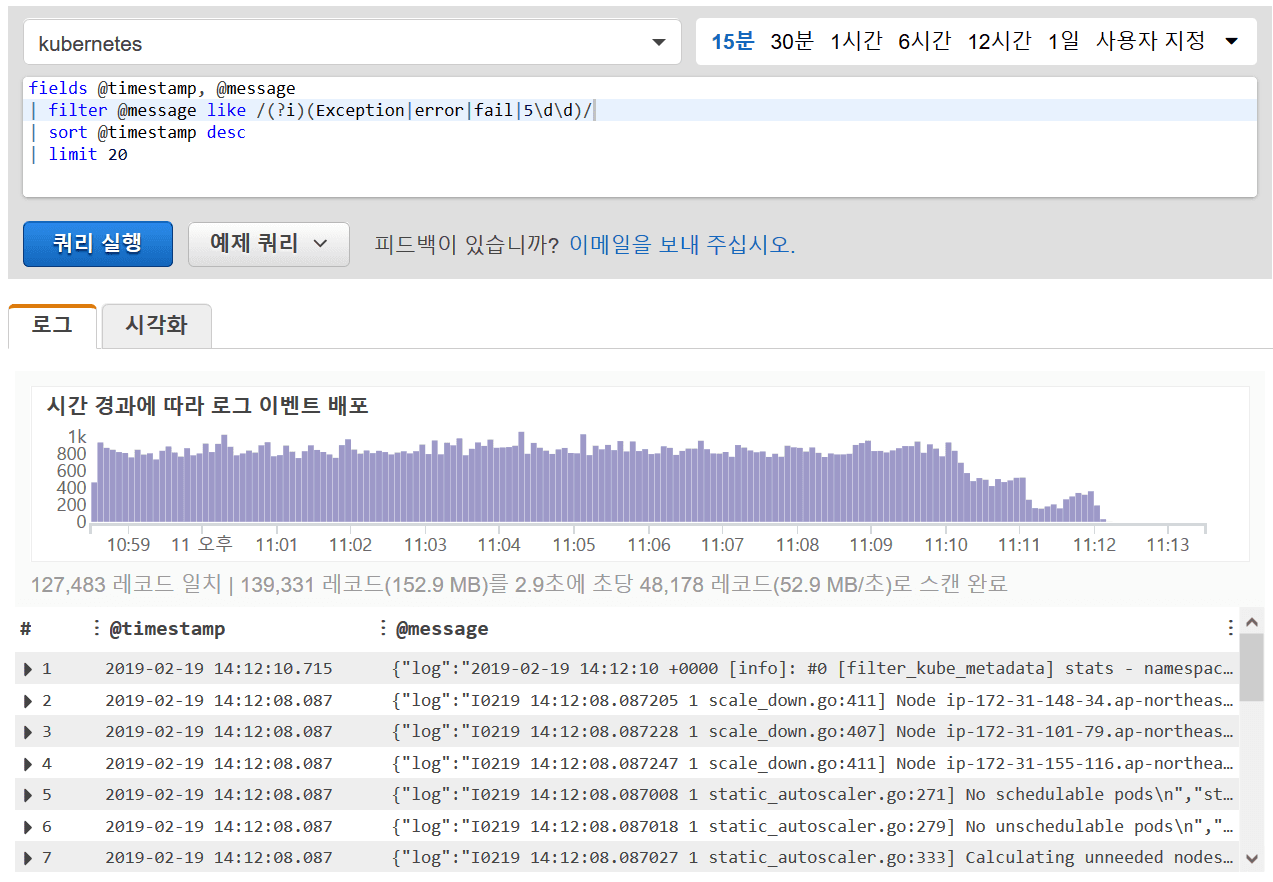Select the 로그 tab
Image resolution: width=1273 pixels, height=882 pixels.
[52, 326]
